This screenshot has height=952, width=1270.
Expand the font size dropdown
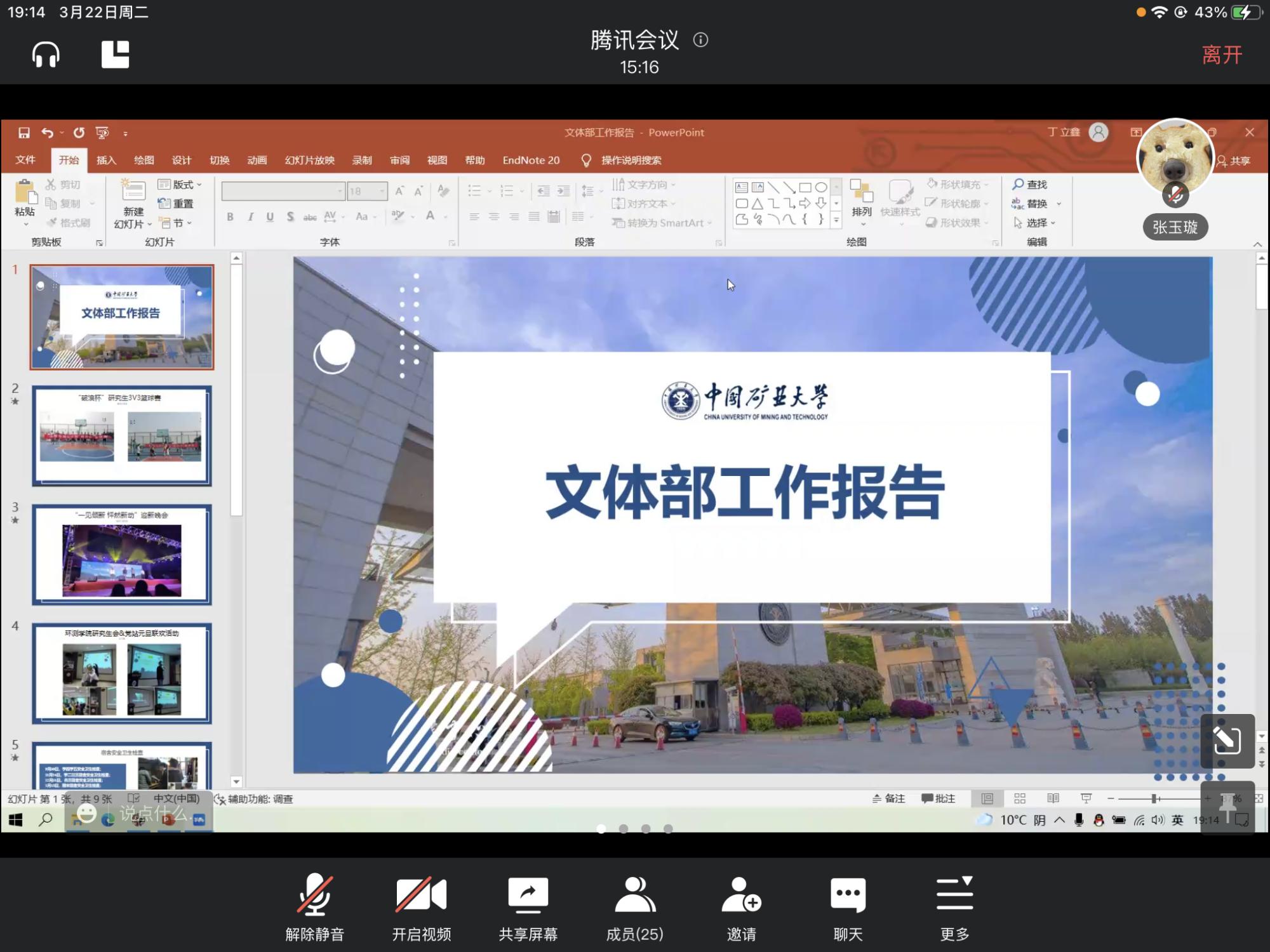(382, 191)
